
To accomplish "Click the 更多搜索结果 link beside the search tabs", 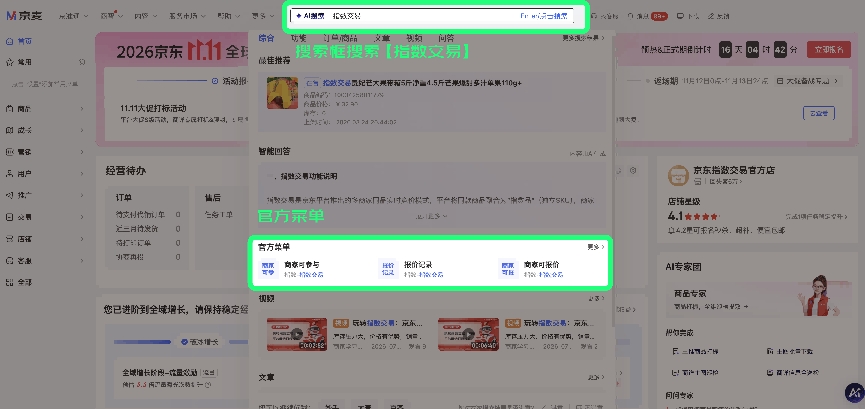I will point(583,38).
